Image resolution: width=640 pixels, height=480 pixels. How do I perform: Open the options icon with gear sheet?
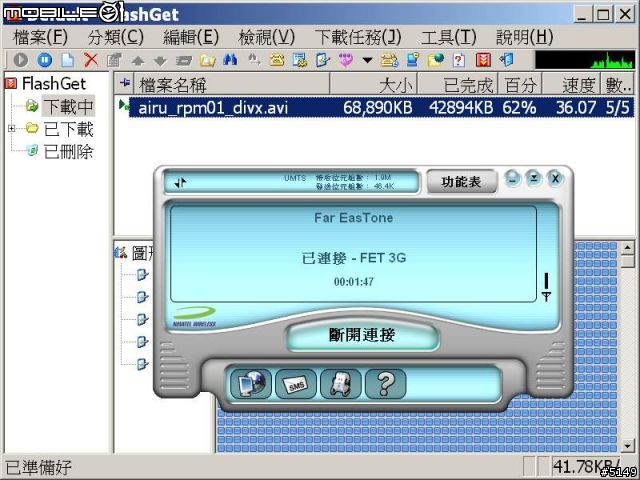[x=300, y=60]
